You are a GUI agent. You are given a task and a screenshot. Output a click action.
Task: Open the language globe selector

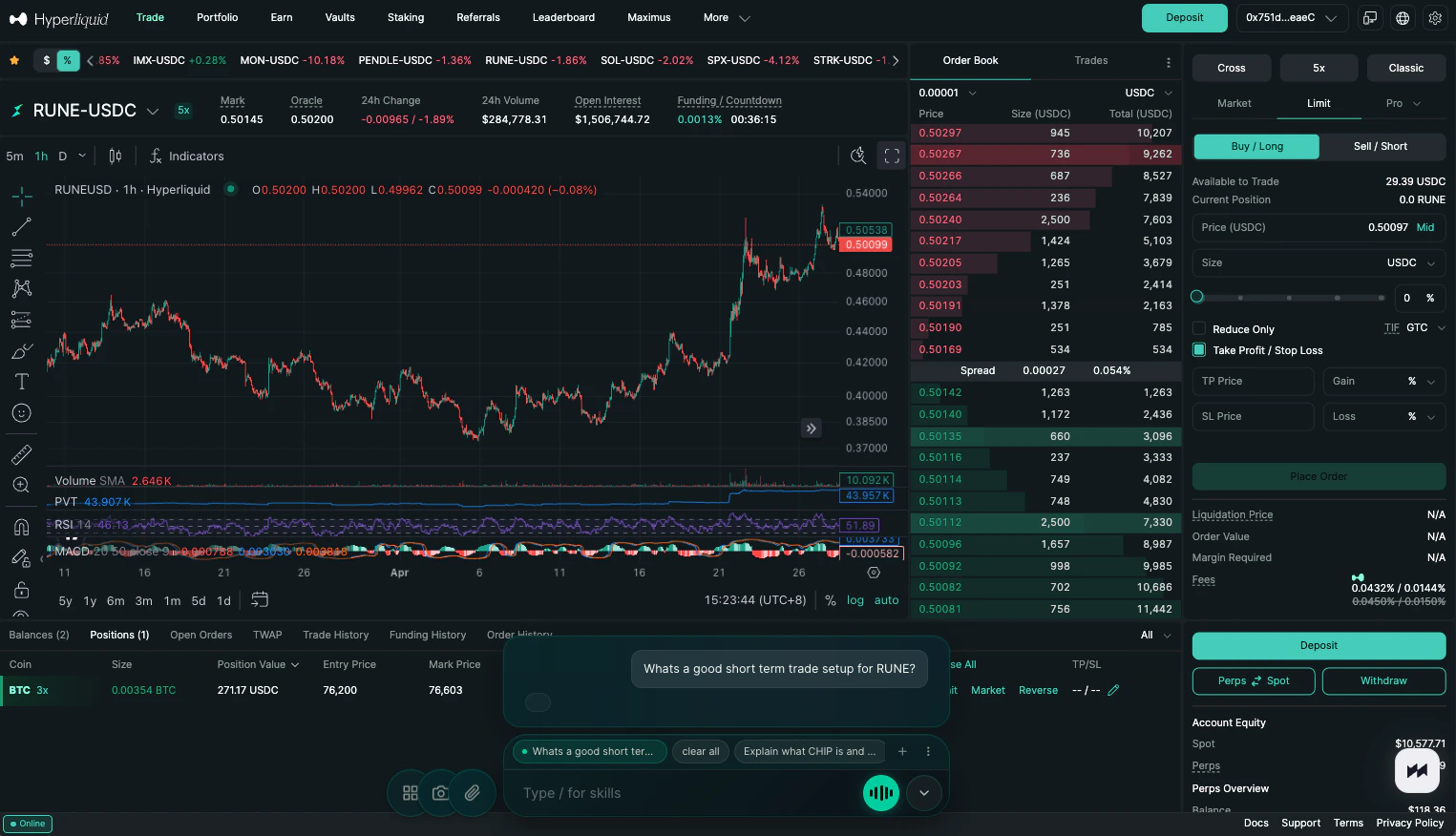1403,18
